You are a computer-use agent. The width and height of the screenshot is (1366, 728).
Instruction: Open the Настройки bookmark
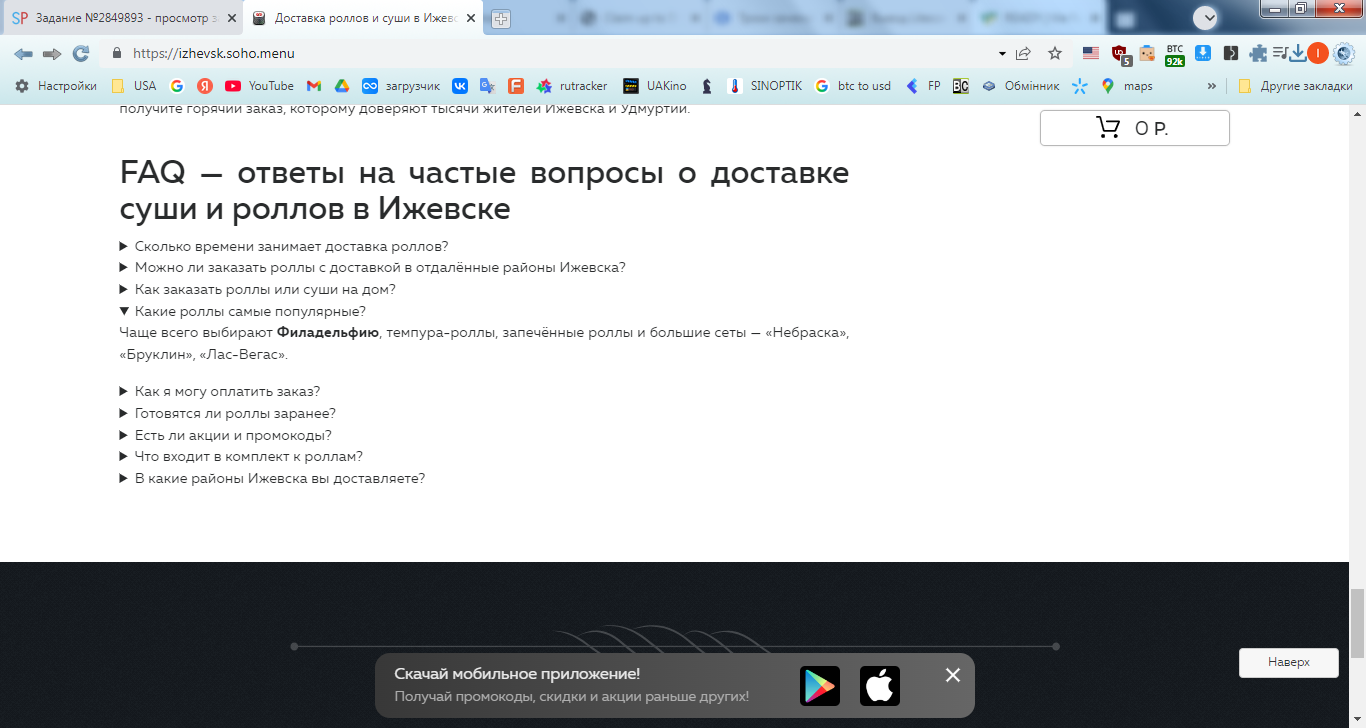tap(56, 86)
